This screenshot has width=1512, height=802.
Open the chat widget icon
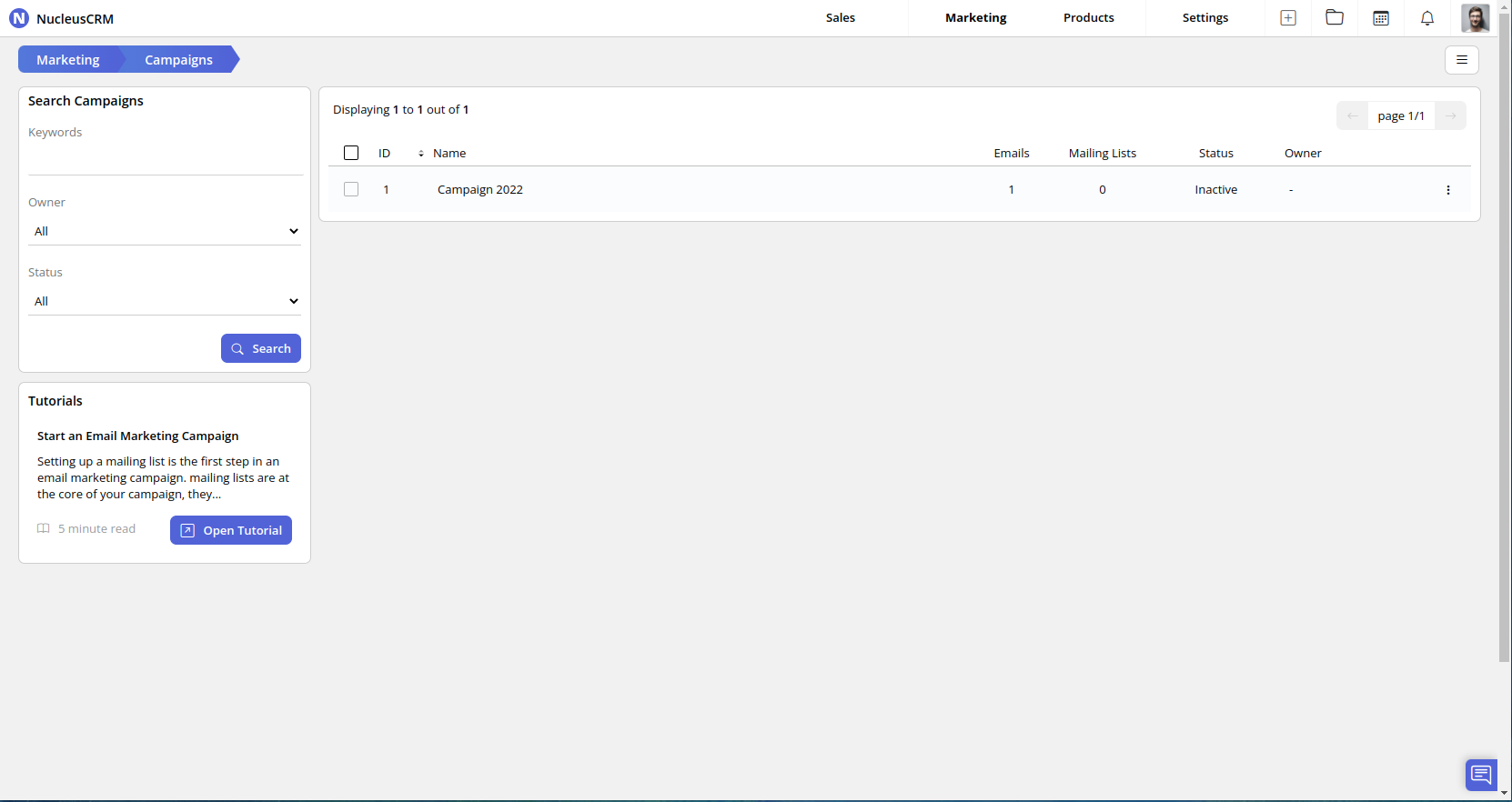click(x=1481, y=775)
